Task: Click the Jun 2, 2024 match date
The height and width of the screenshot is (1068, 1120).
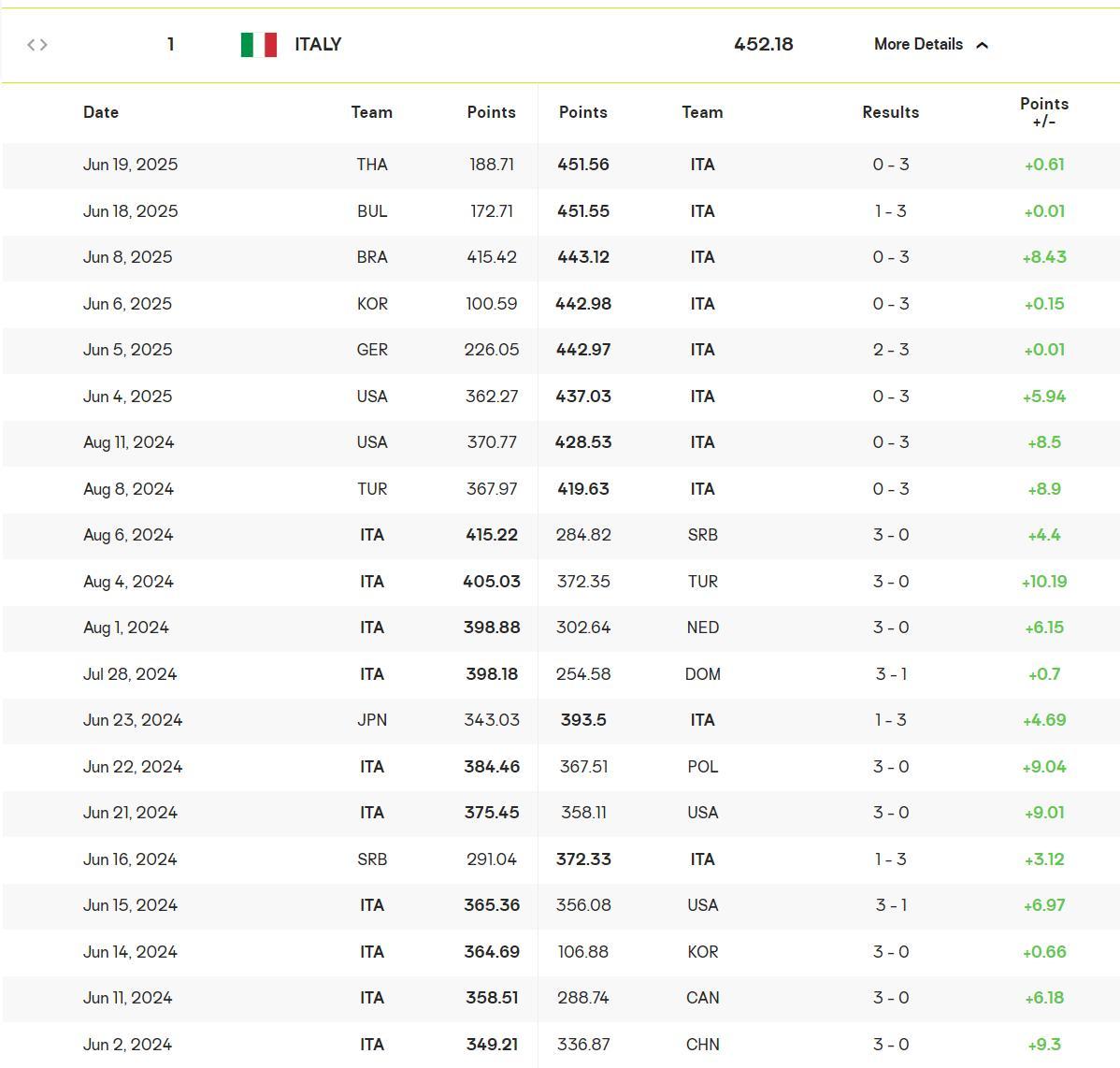Action: [127, 1045]
